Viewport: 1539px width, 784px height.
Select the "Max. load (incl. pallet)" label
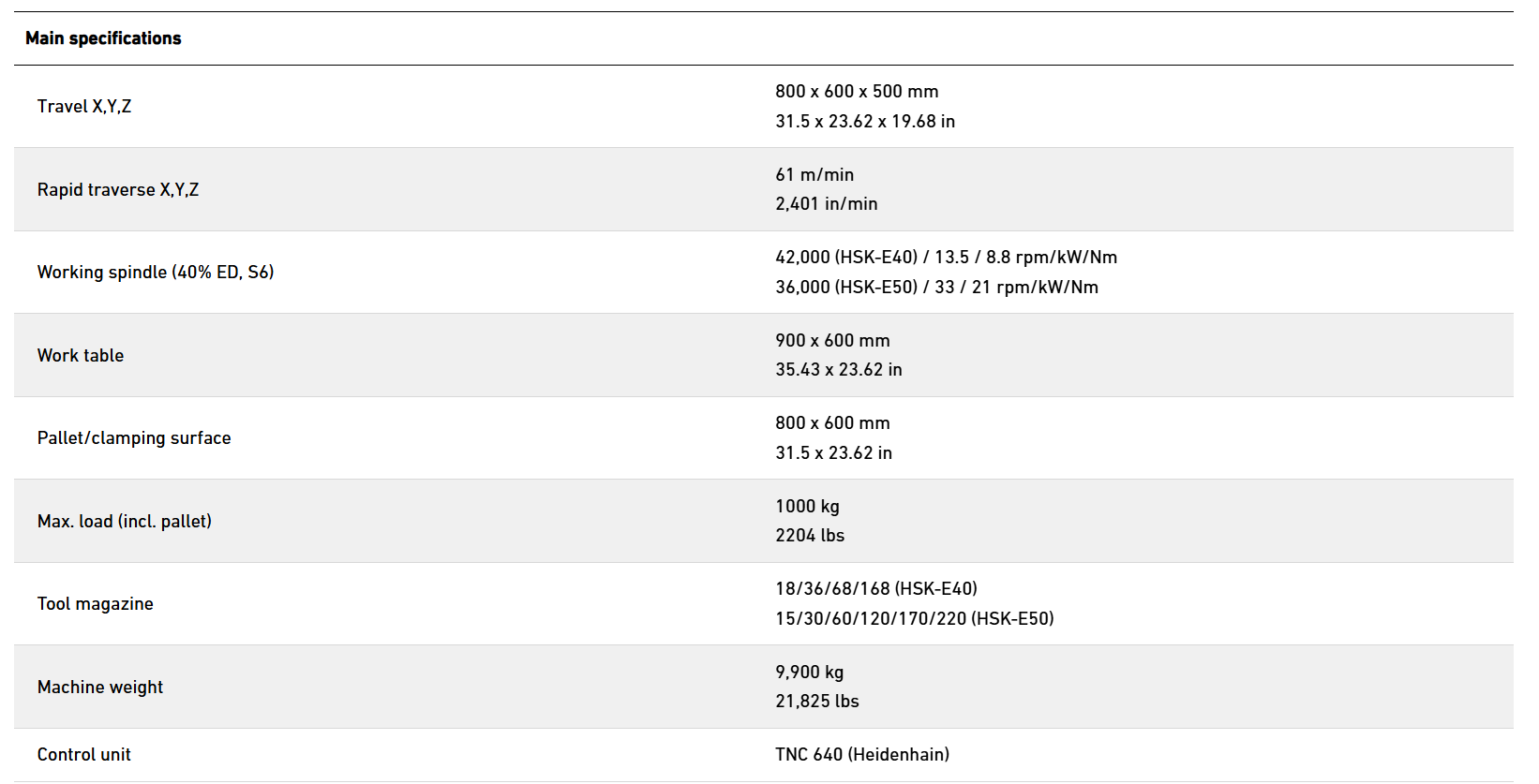point(125,522)
